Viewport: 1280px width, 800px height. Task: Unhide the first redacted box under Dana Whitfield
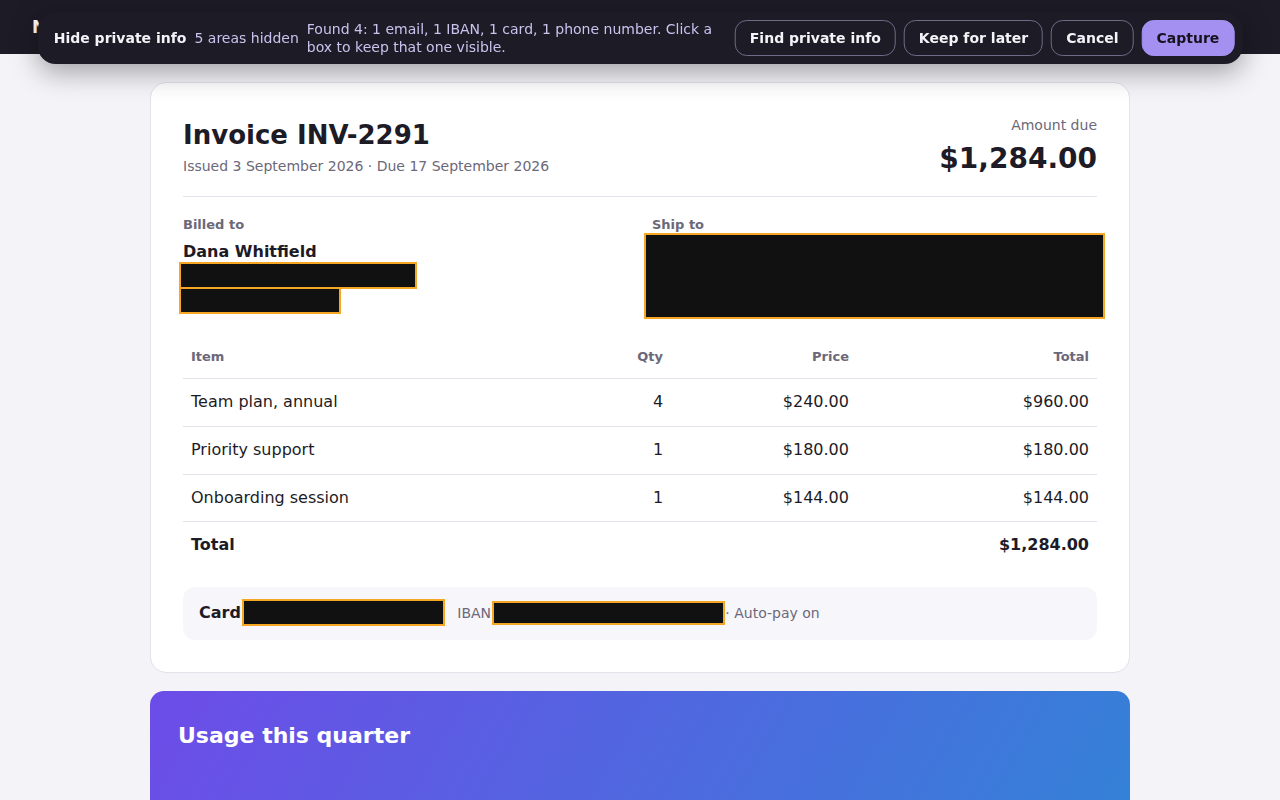pyautogui.click(x=298, y=275)
